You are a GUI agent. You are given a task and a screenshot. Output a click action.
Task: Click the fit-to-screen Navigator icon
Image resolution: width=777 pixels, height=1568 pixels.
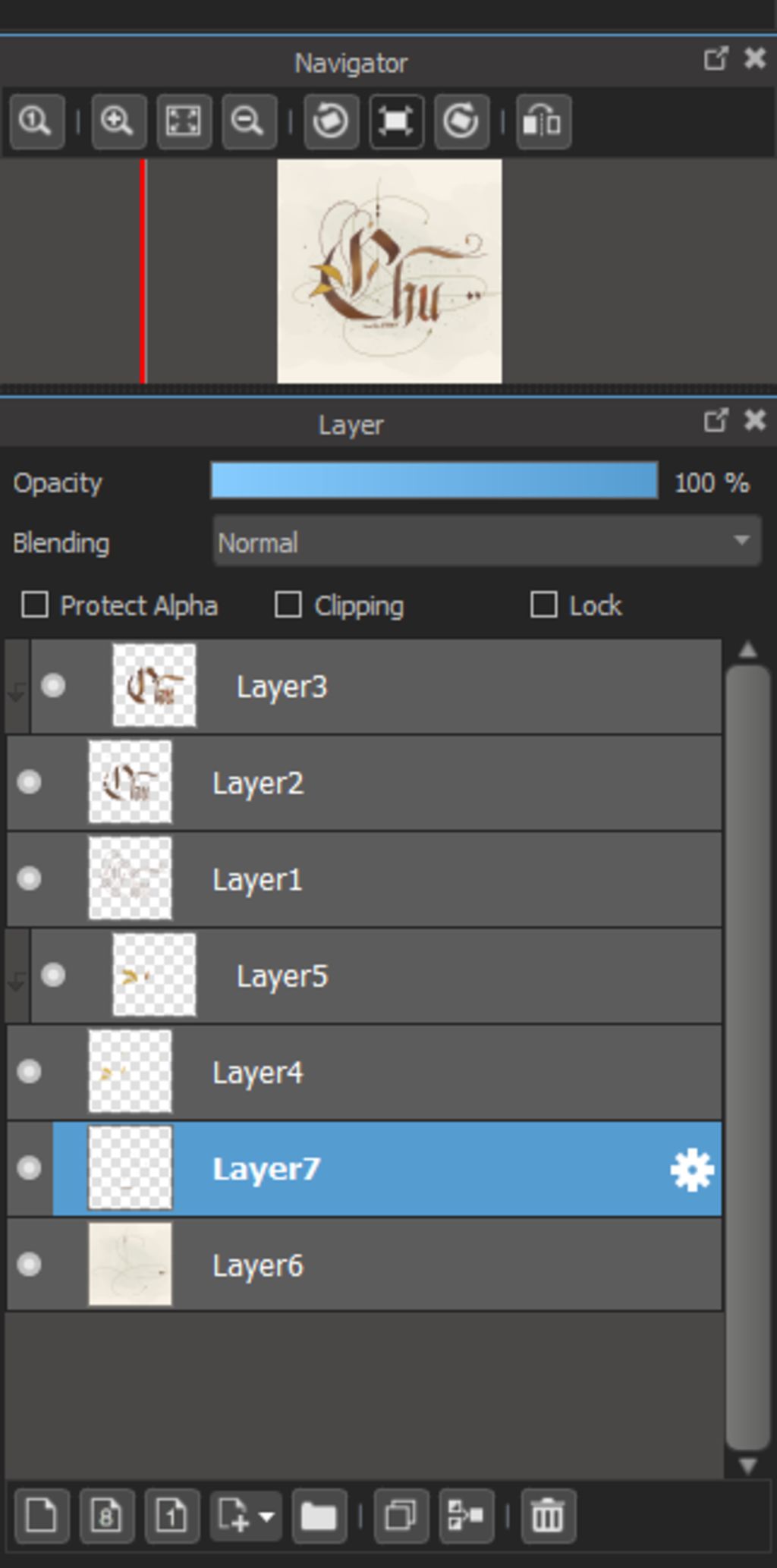(184, 121)
